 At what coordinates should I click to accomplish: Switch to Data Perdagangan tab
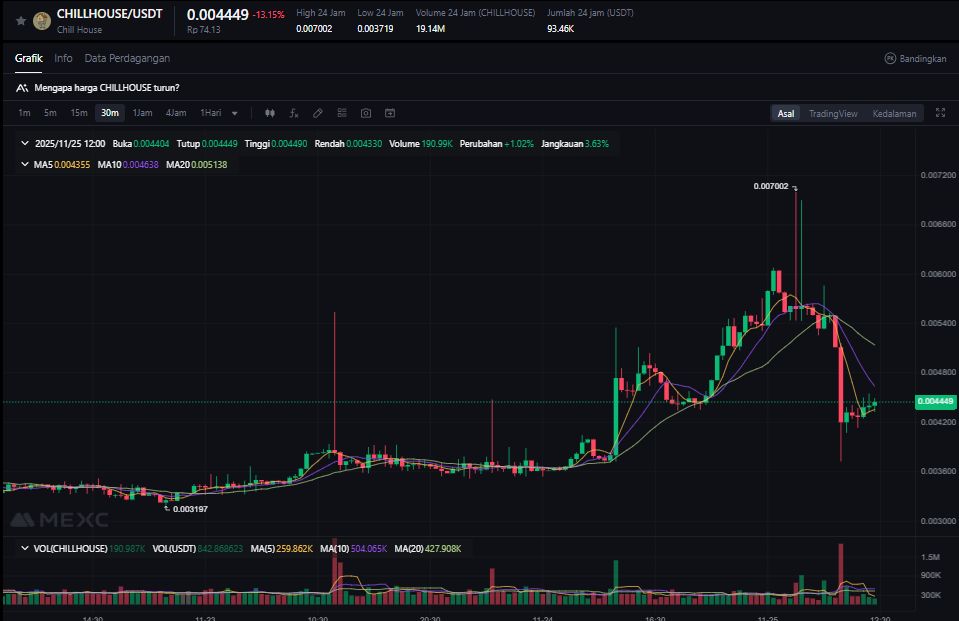pos(127,58)
